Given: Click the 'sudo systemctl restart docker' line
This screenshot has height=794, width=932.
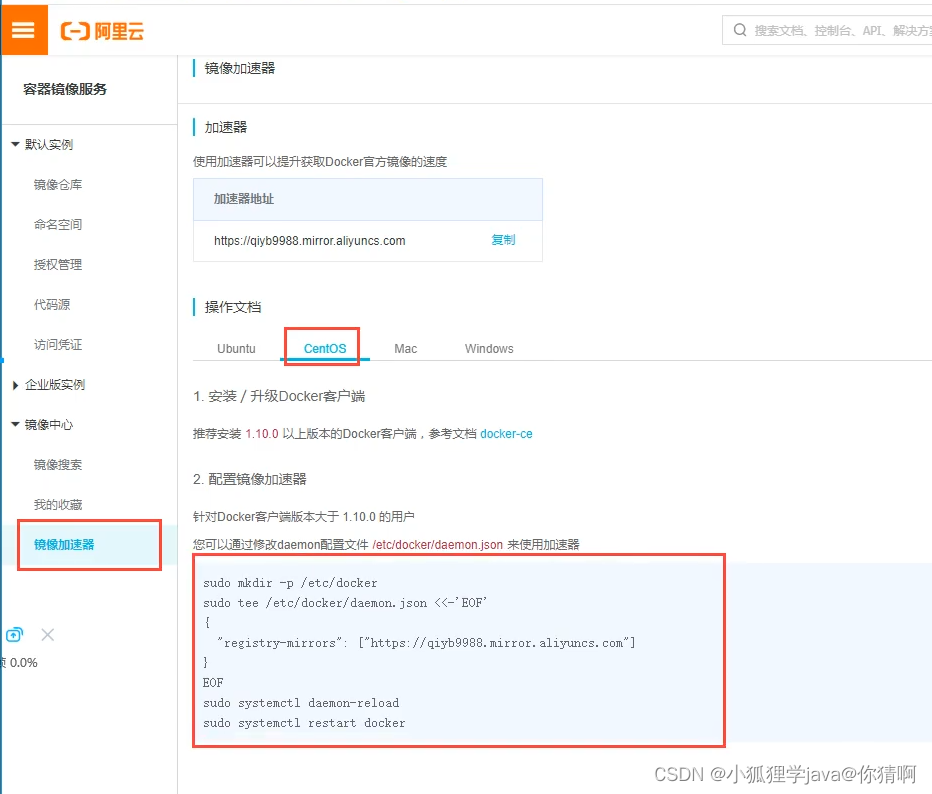Looking at the screenshot, I should click(304, 723).
